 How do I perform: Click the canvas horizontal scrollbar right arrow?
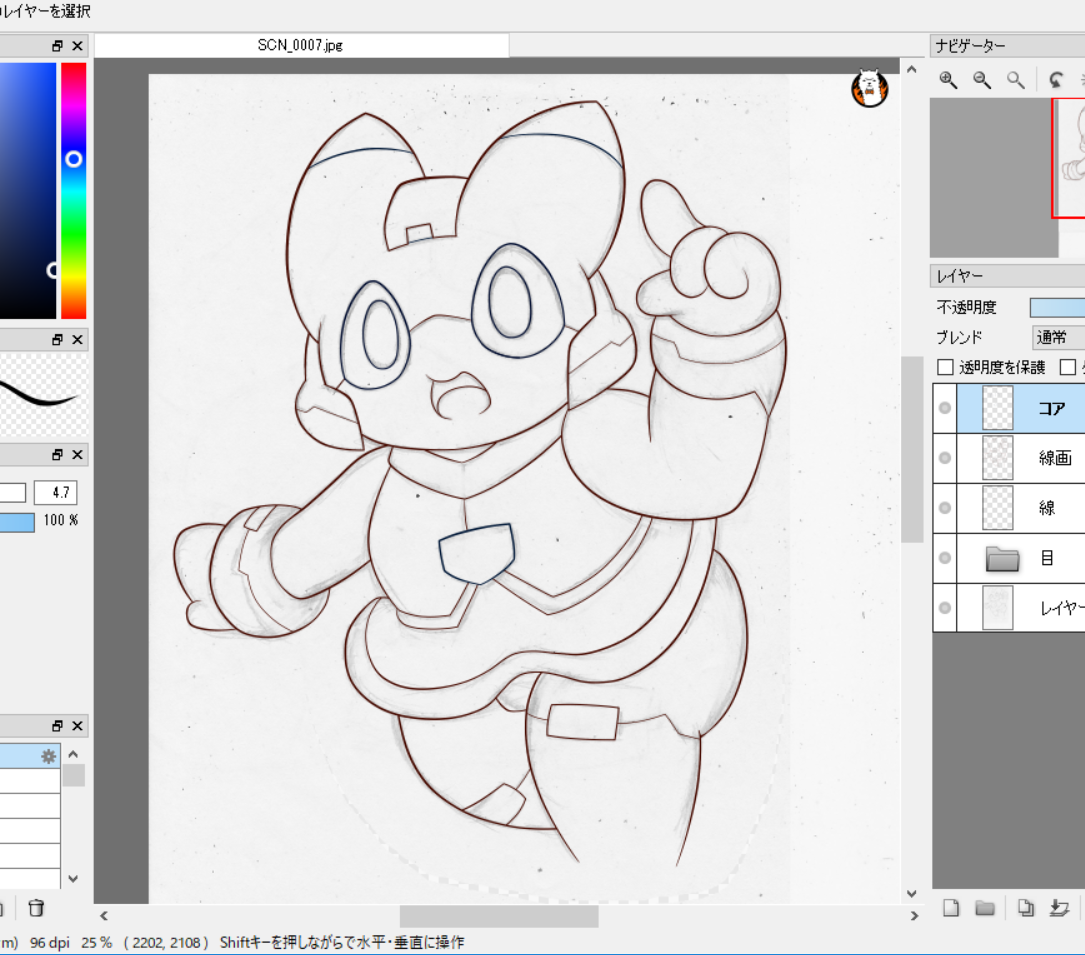(x=914, y=916)
